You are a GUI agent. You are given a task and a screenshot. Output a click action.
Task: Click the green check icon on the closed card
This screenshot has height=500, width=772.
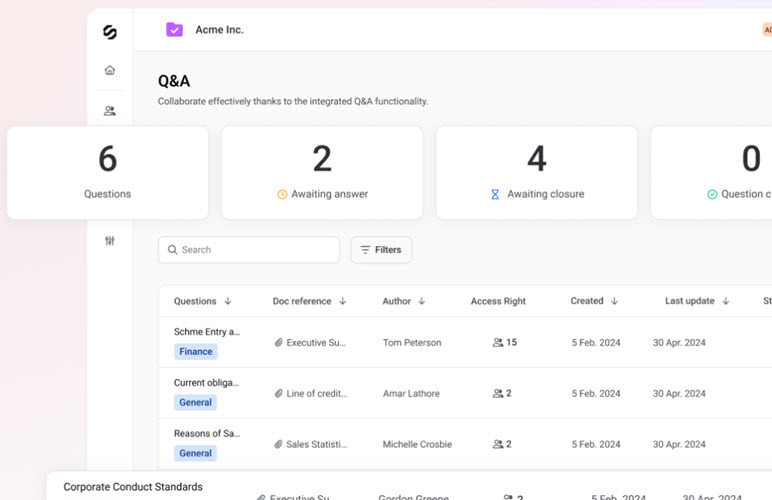click(712, 194)
